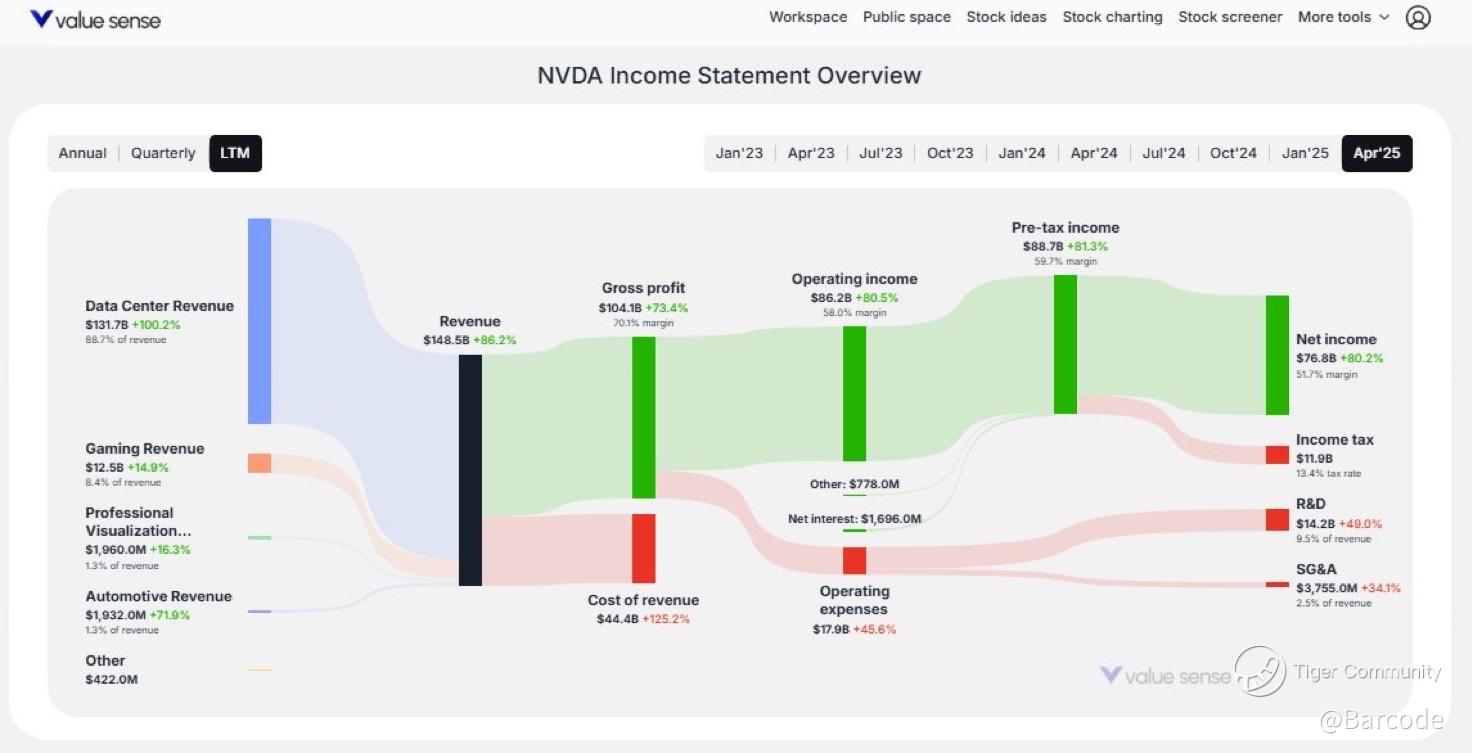Click the "Other" revenue segment label

click(105, 660)
